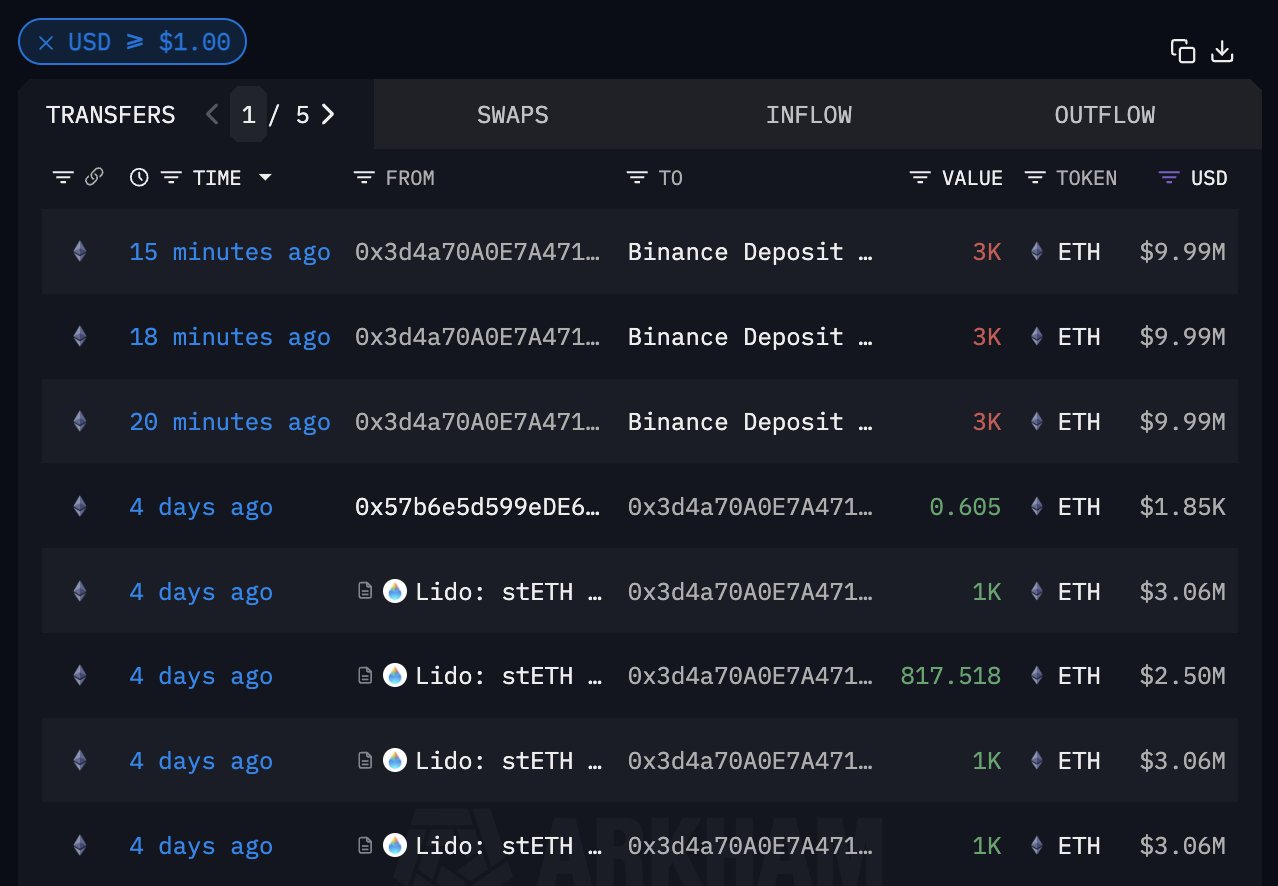The width and height of the screenshot is (1278, 886).
Task: Click the $9.99M amount in the 18 minutes ago row
Action: (1182, 337)
